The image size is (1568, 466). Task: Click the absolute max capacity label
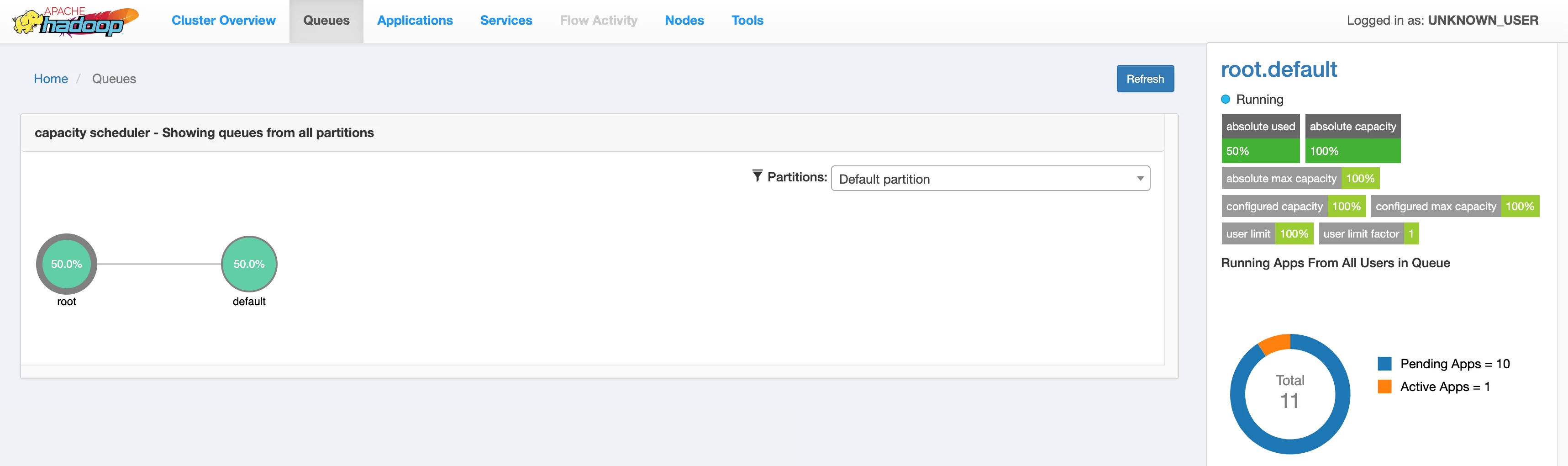click(1281, 179)
